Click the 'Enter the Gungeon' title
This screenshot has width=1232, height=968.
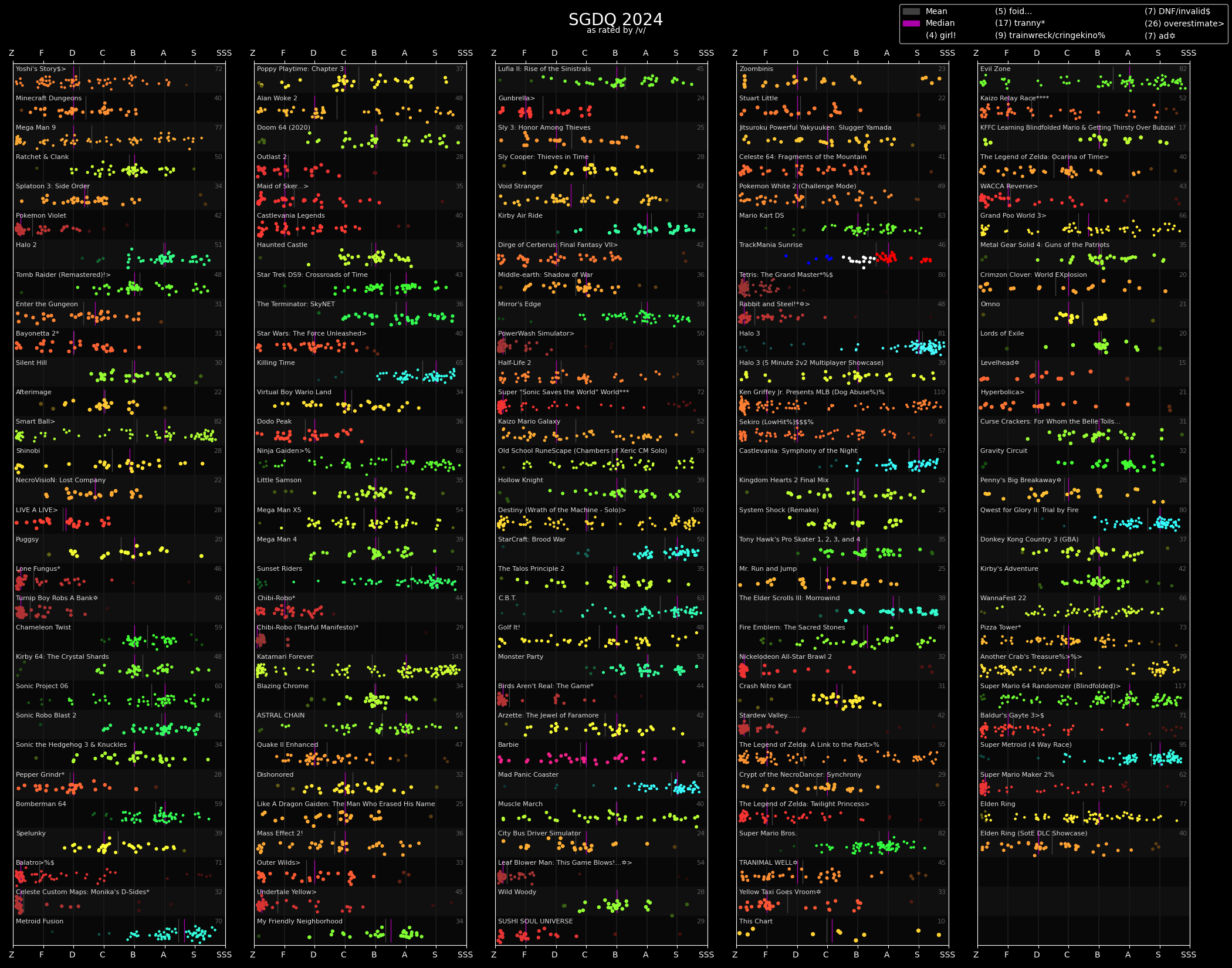point(47,304)
